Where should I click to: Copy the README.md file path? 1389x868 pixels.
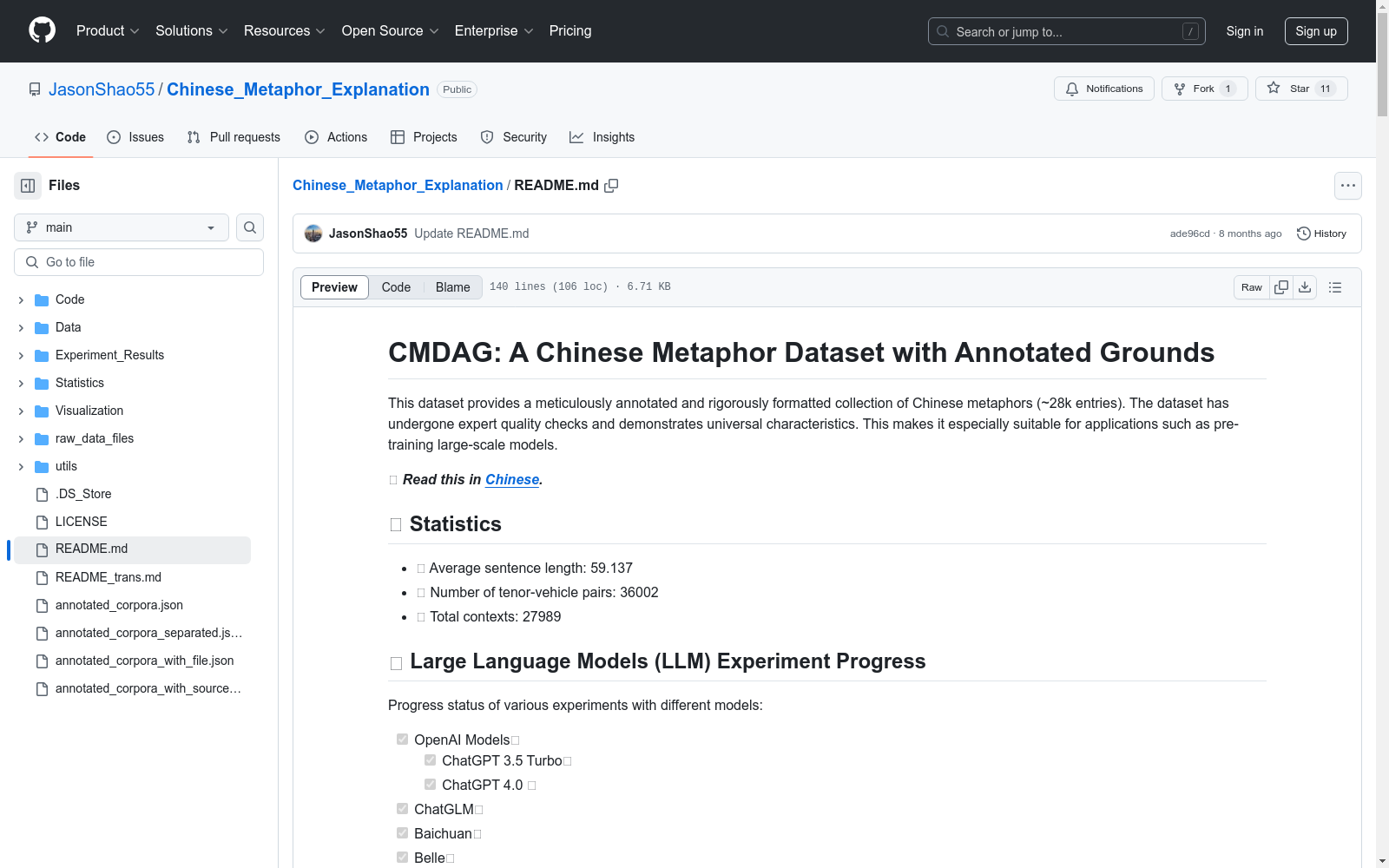click(611, 186)
